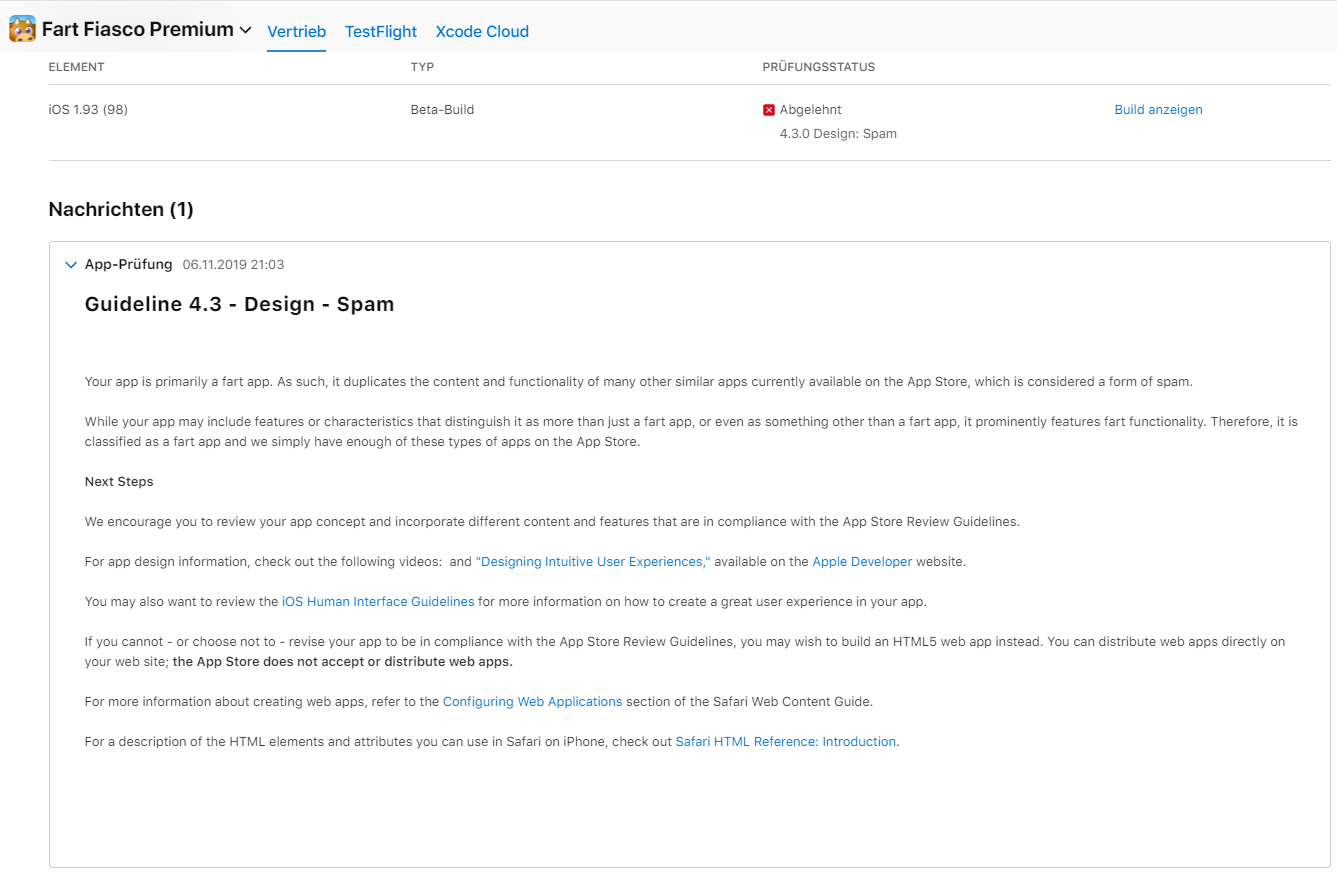Image resolution: width=1337 pixels, height=874 pixels.
Task: Open the Configuring Web Applications link
Action: point(533,702)
